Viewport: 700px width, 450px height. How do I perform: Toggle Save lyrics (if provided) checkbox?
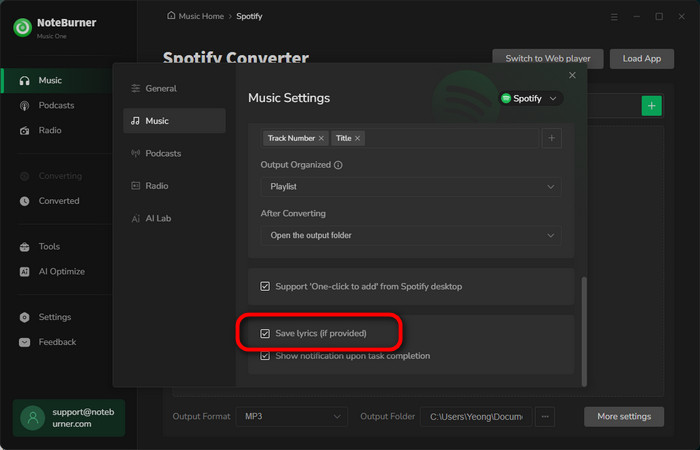point(265,333)
